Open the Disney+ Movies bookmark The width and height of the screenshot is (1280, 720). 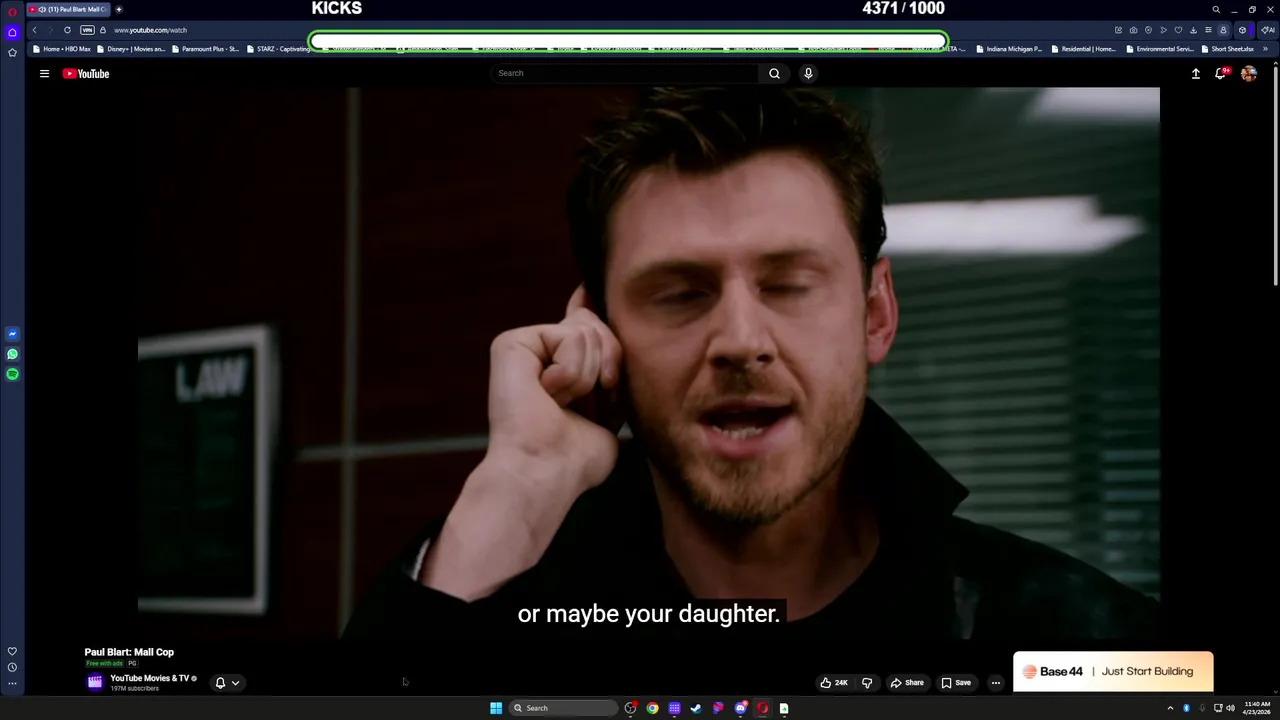[x=131, y=49]
